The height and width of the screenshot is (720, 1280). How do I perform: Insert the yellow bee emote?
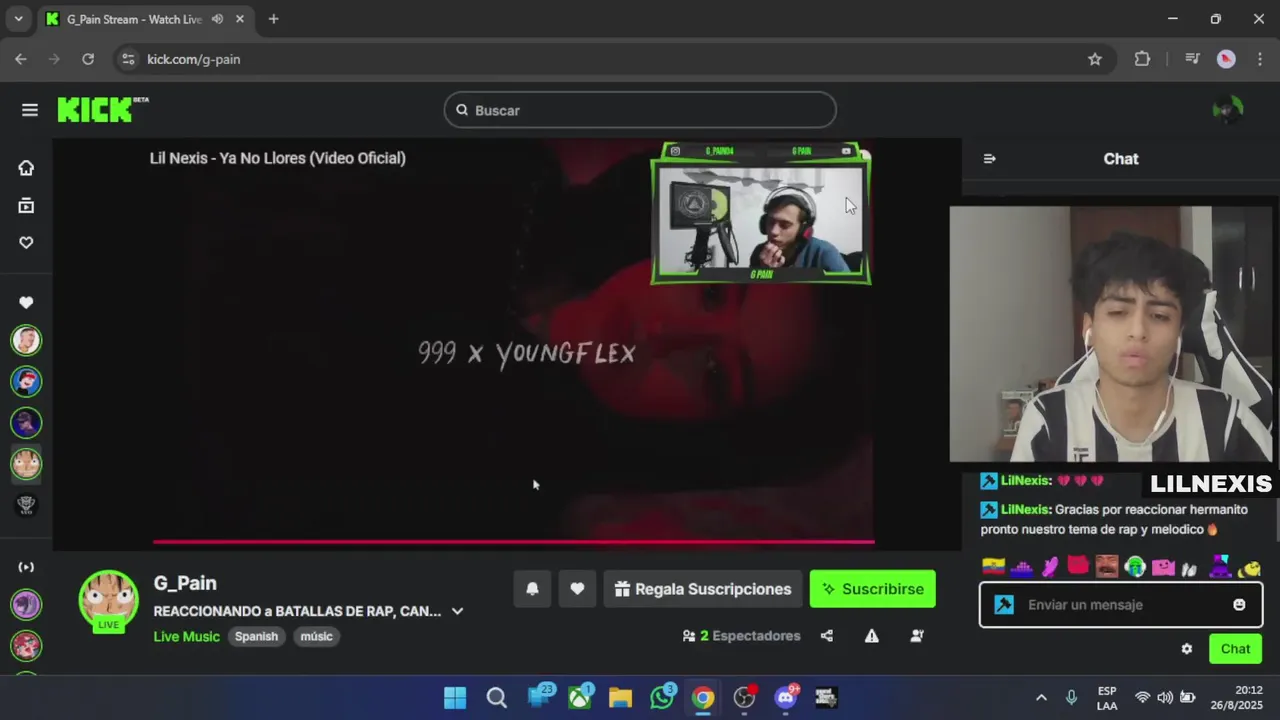point(1249,568)
